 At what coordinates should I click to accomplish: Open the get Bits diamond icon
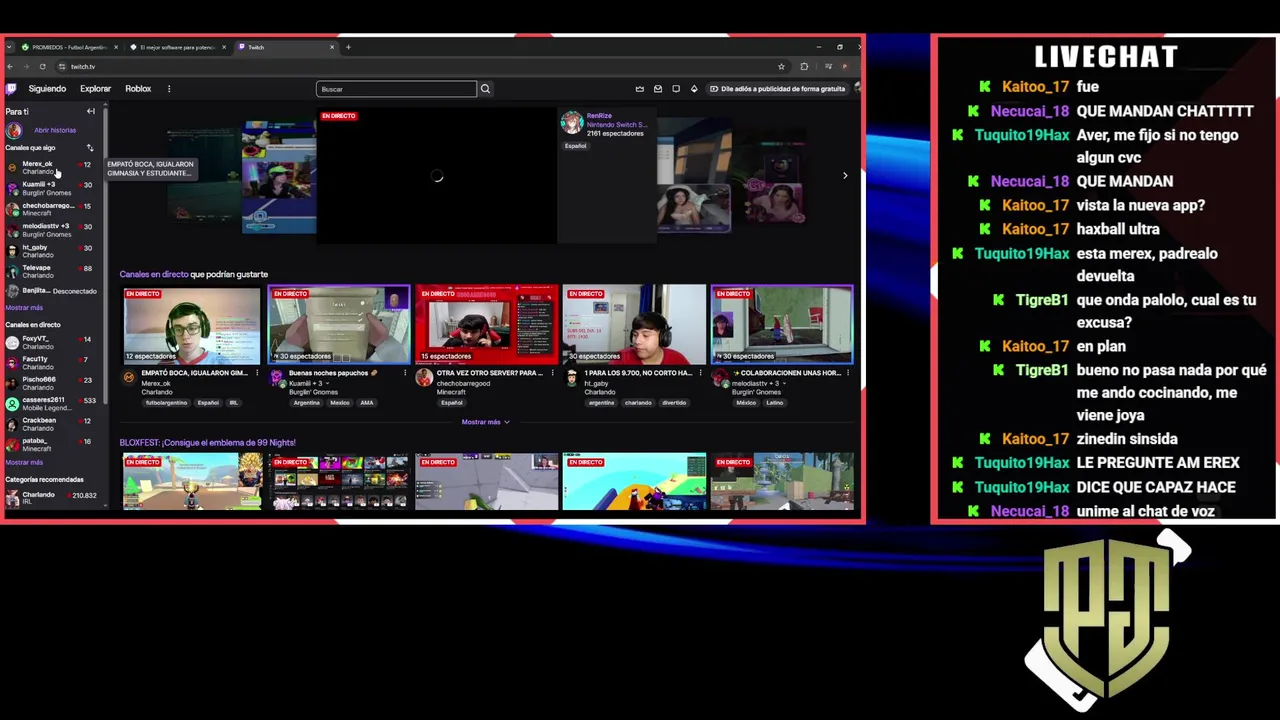pos(694,89)
